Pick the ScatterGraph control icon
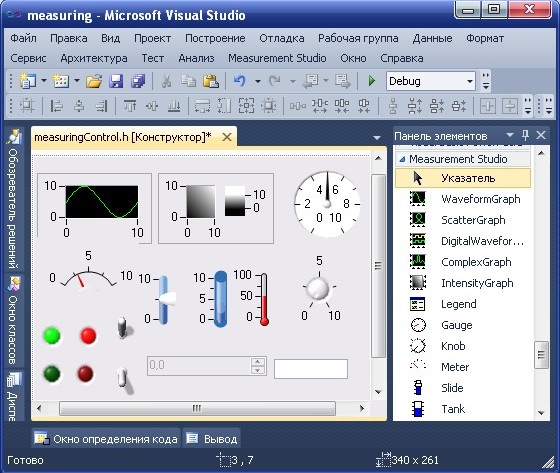 [x=418, y=220]
